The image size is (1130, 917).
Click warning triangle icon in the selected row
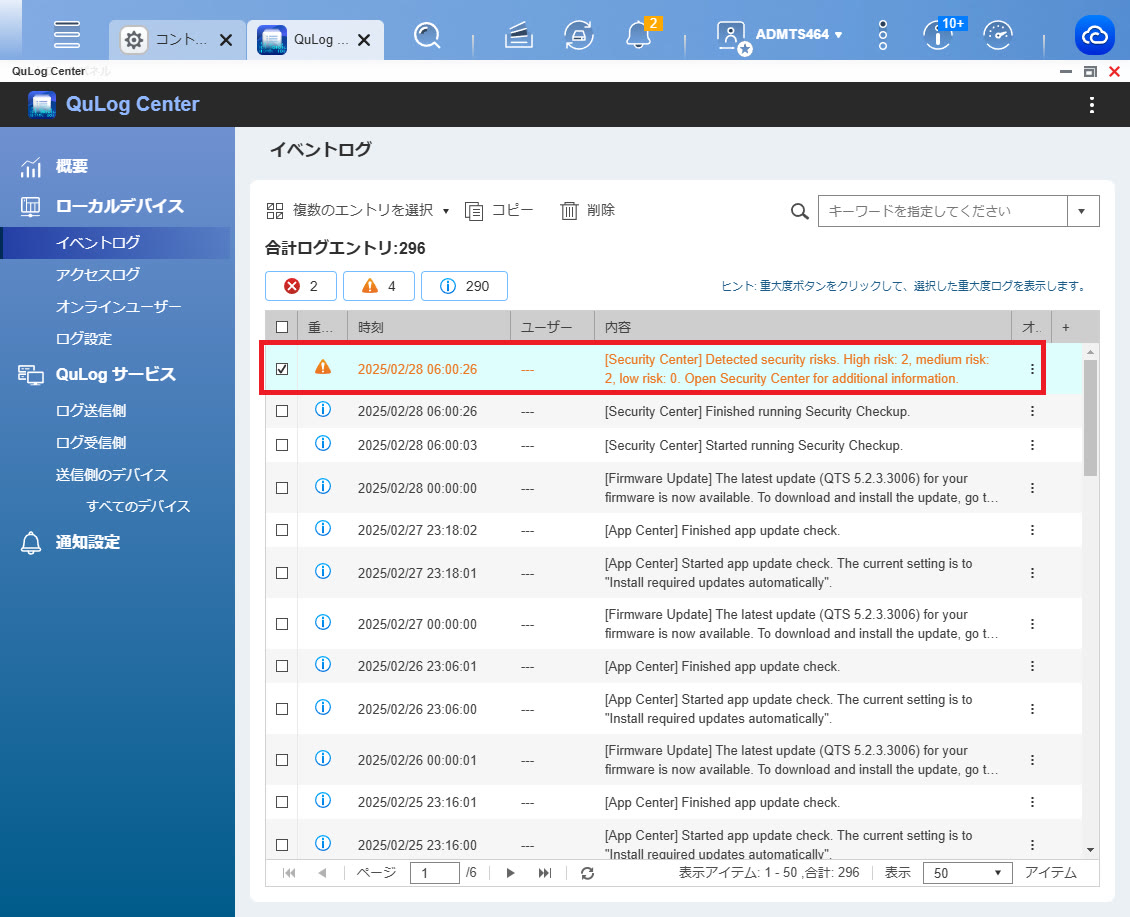(323, 367)
